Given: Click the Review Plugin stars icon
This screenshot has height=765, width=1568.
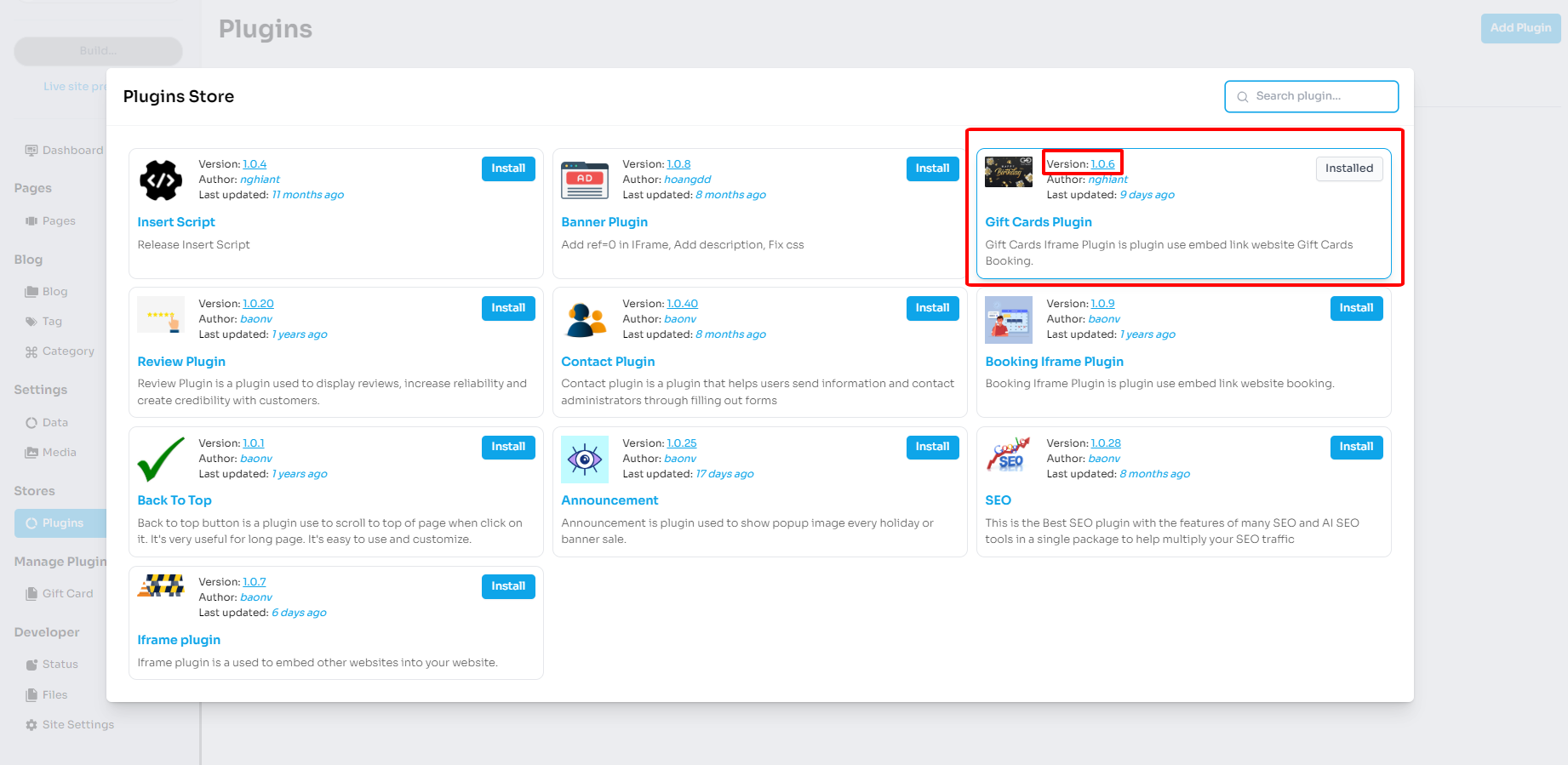Looking at the screenshot, I should coord(161,317).
